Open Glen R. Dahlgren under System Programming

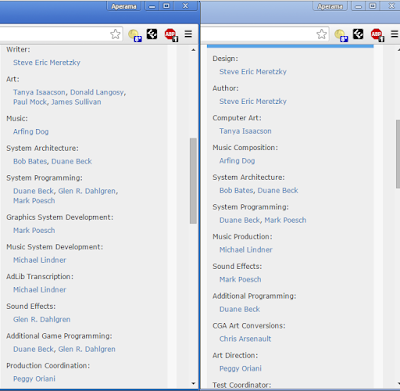pos(87,191)
